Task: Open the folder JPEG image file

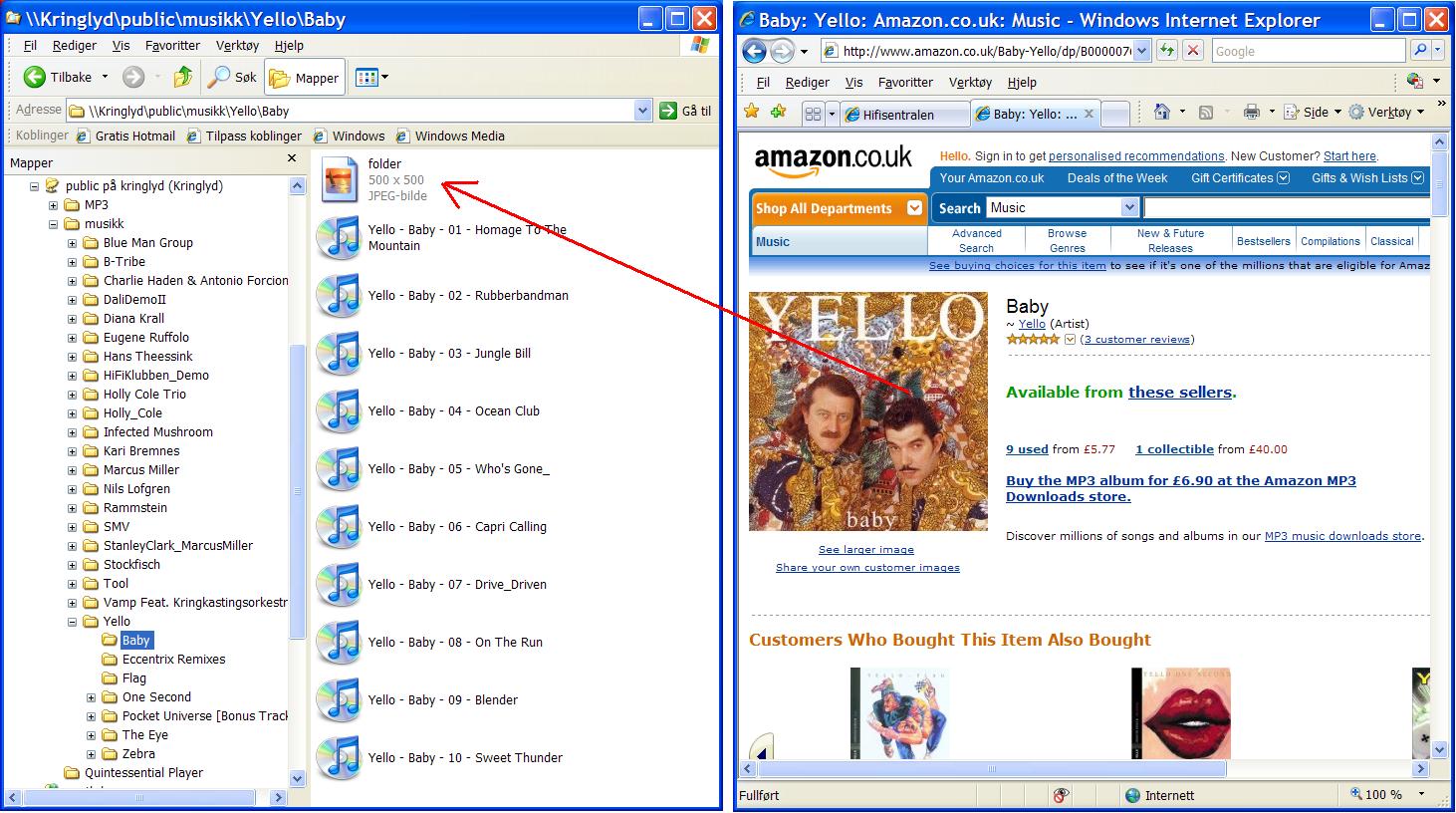Action: click(x=340, y=180)
